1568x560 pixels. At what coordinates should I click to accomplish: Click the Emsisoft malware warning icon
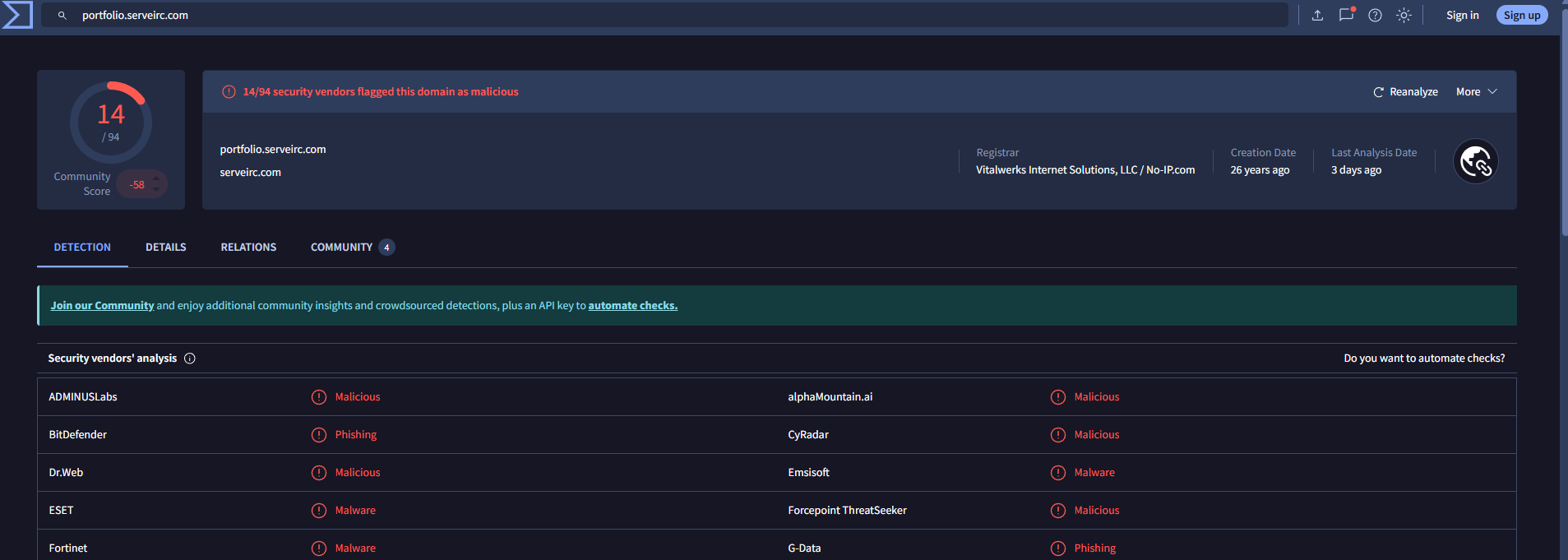[x=1058, y=472]
